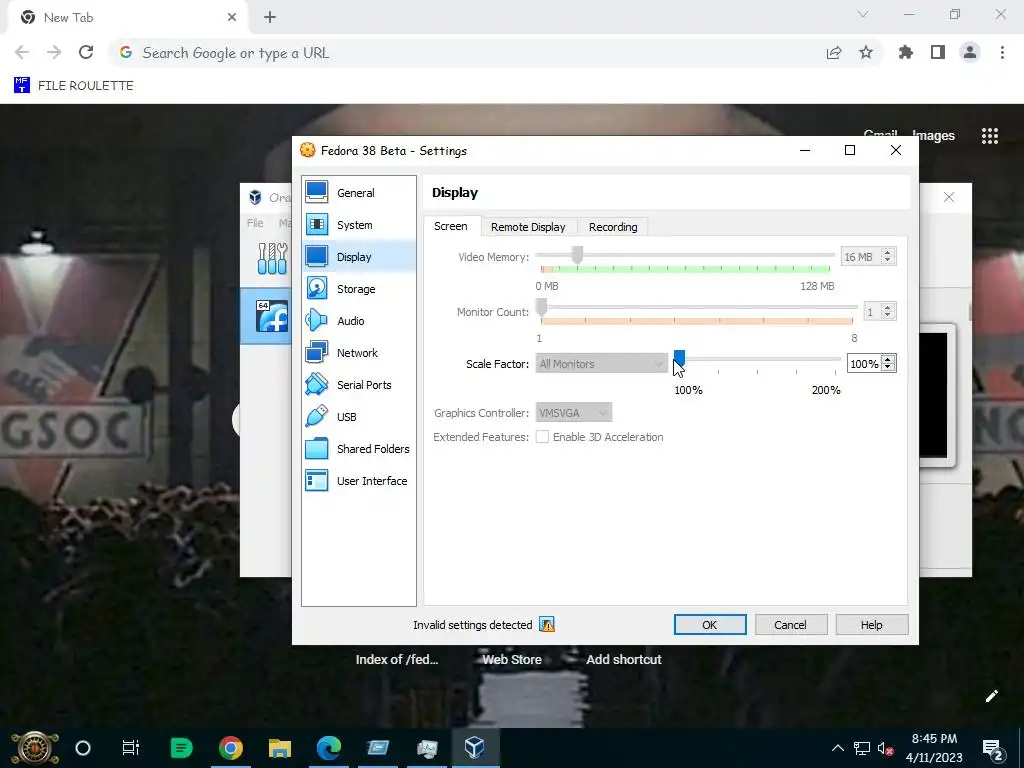Image resolution: width=1024 pixels, height=768 pixels.
Task: Open the Shared Folders settings category
Action: click(359, 449)
